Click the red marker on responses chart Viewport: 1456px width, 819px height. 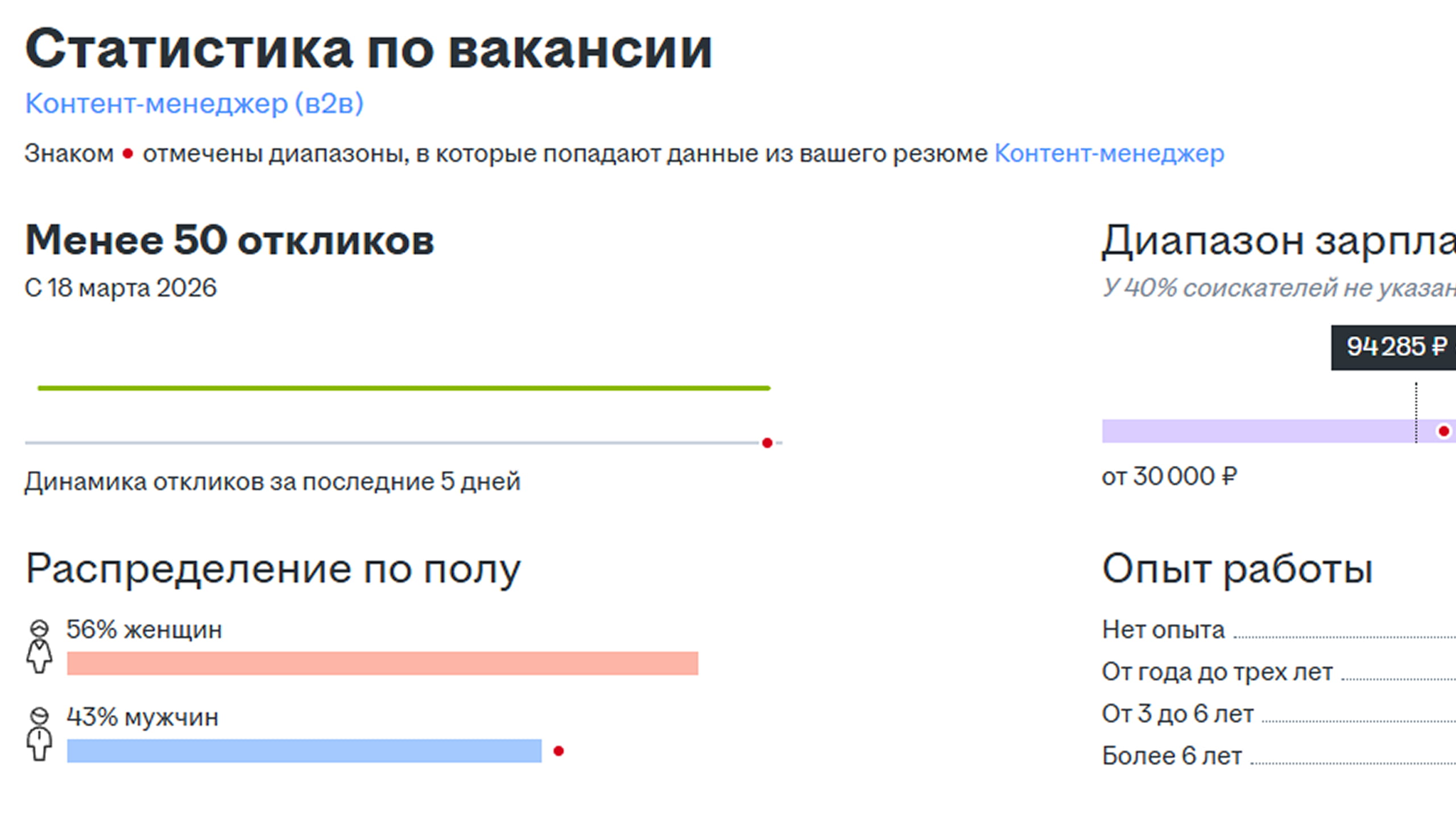click(768, 441)
